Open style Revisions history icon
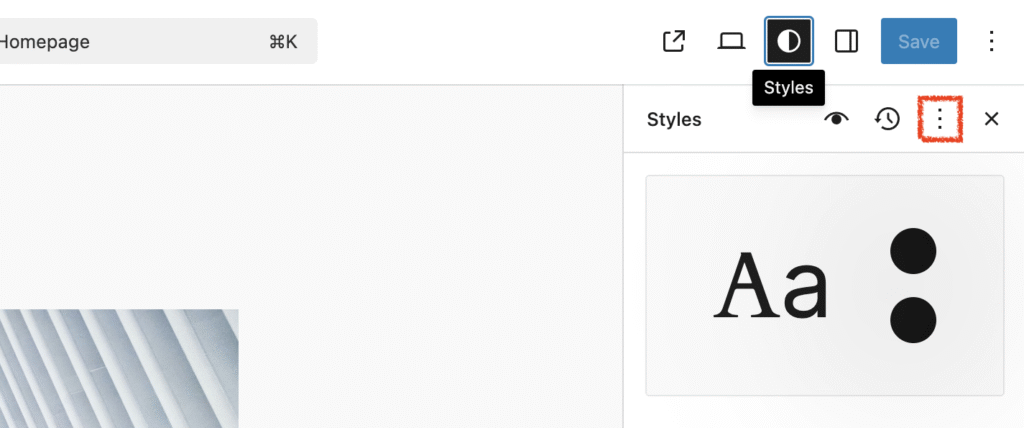Viewport: 1024px width, 428px height. [887, 119]
